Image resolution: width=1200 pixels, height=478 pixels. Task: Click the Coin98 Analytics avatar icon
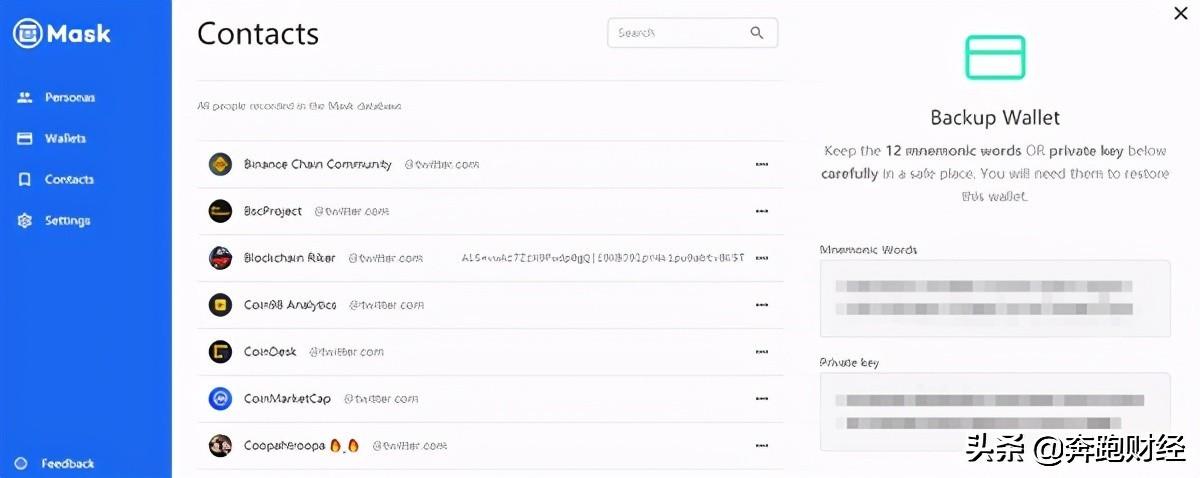pyautogui.click(x=220, y=305)
